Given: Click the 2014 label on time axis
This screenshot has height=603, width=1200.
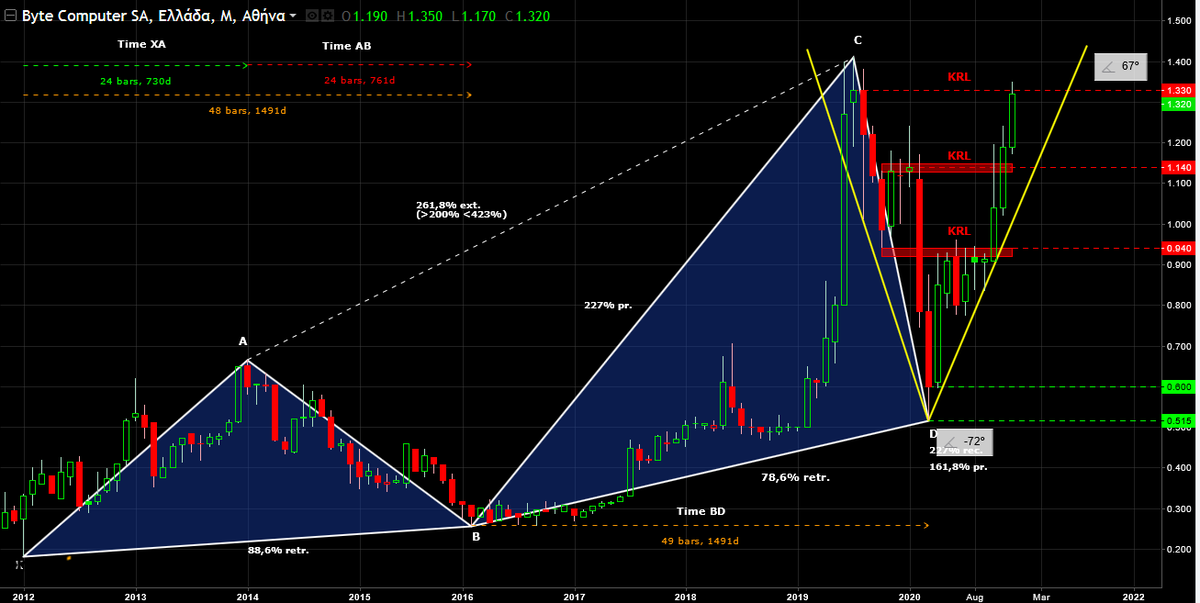Looking at the screenshot, I should coord(248,595).
